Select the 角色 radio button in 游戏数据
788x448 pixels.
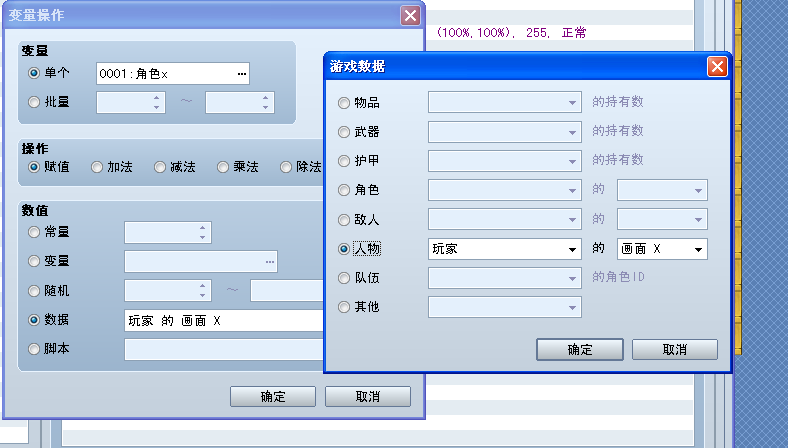tap(344, 190)
